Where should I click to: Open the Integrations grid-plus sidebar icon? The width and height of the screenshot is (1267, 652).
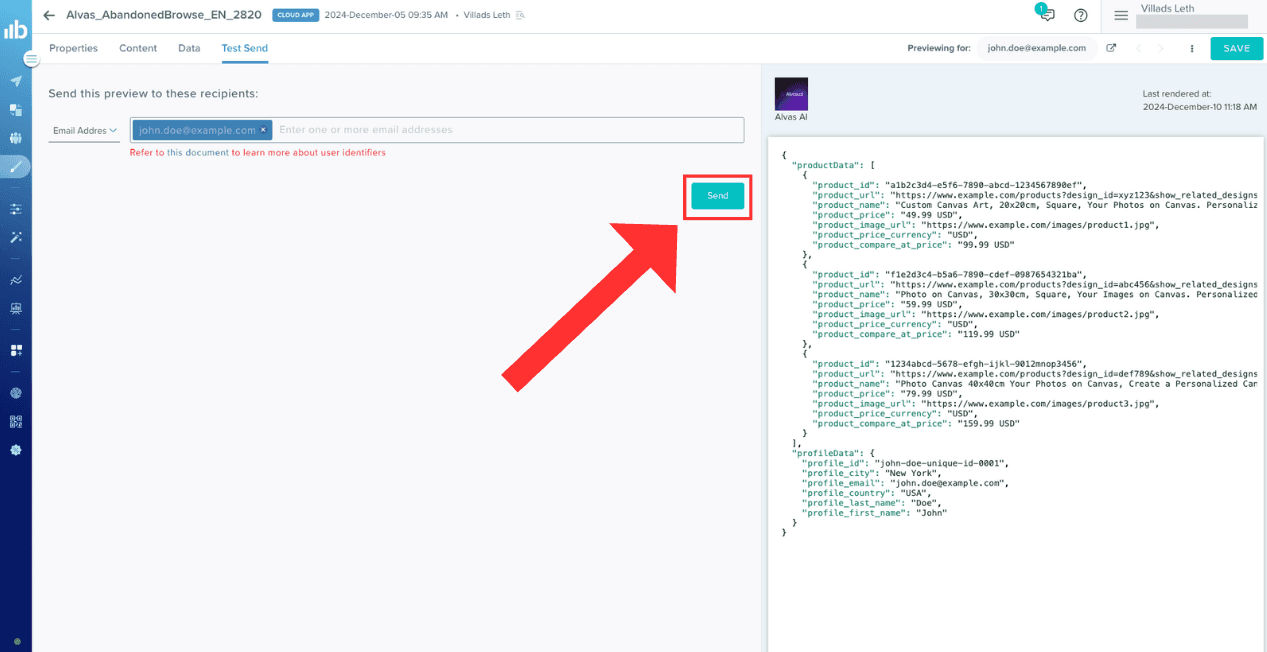pos(15,350)
